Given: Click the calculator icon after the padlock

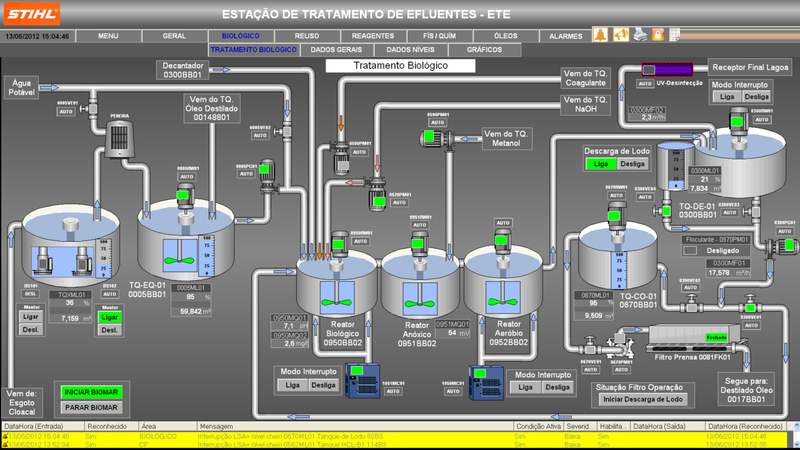Looking at the screenshot, I should [x=674, y=35].
